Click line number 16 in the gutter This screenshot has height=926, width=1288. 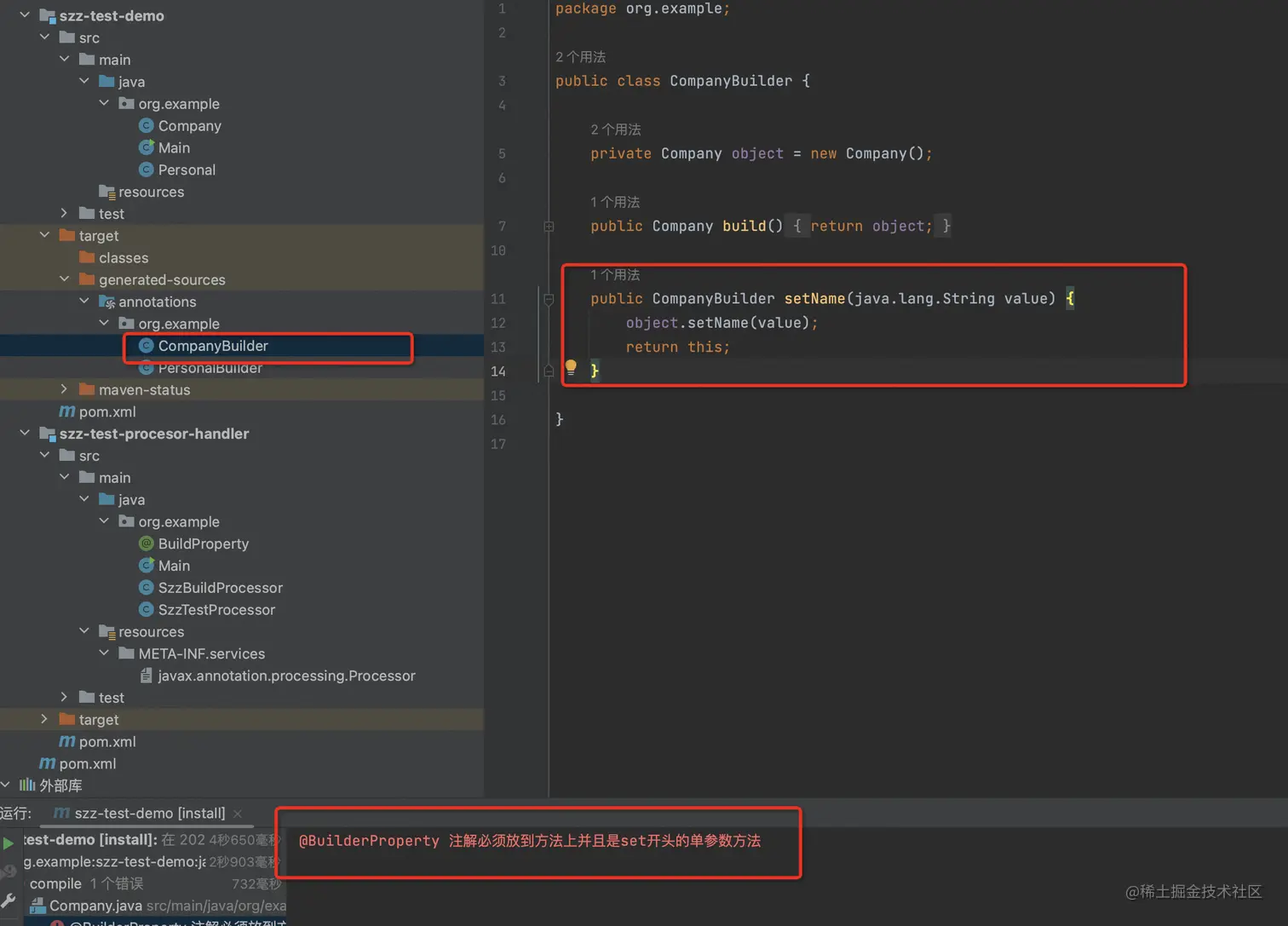[x=498, y=419]
